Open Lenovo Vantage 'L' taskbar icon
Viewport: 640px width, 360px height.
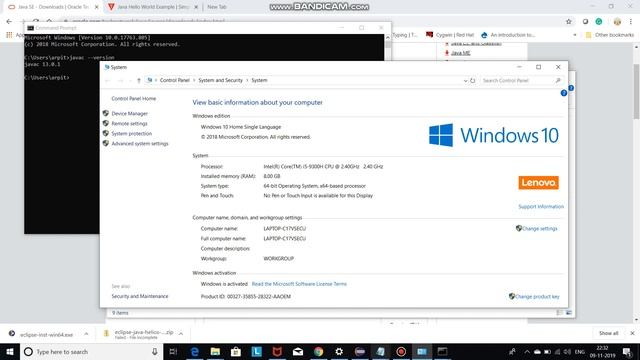(256, 351)
